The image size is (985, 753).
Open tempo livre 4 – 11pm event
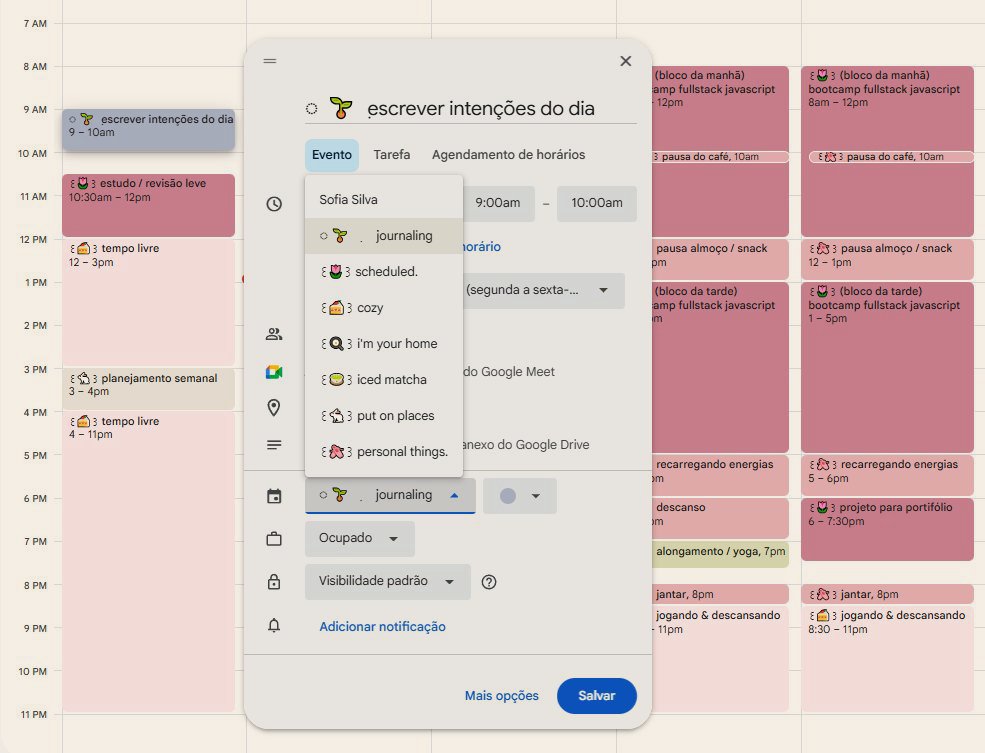pyautogui.click(x=148, y=561)
